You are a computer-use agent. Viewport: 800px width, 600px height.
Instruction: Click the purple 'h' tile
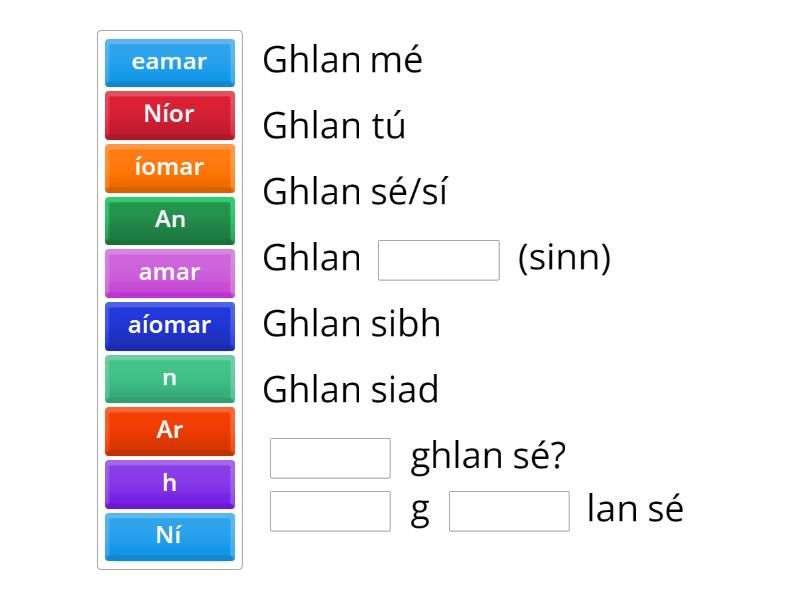click(x=169, y=484)
